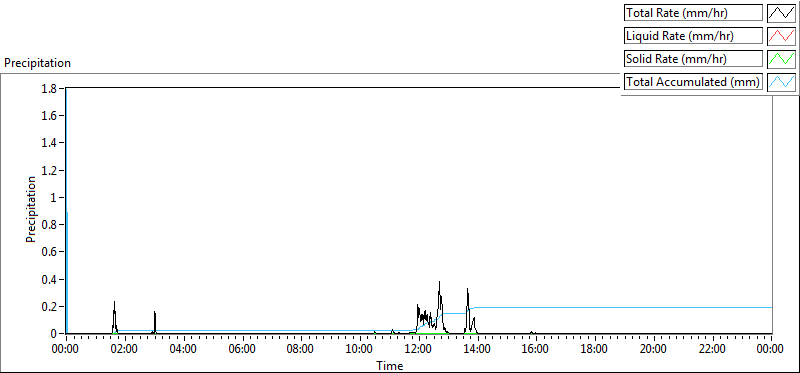
Task: Select the Liquid Rate (mm/hr) legend label
Action: [693, 36]
